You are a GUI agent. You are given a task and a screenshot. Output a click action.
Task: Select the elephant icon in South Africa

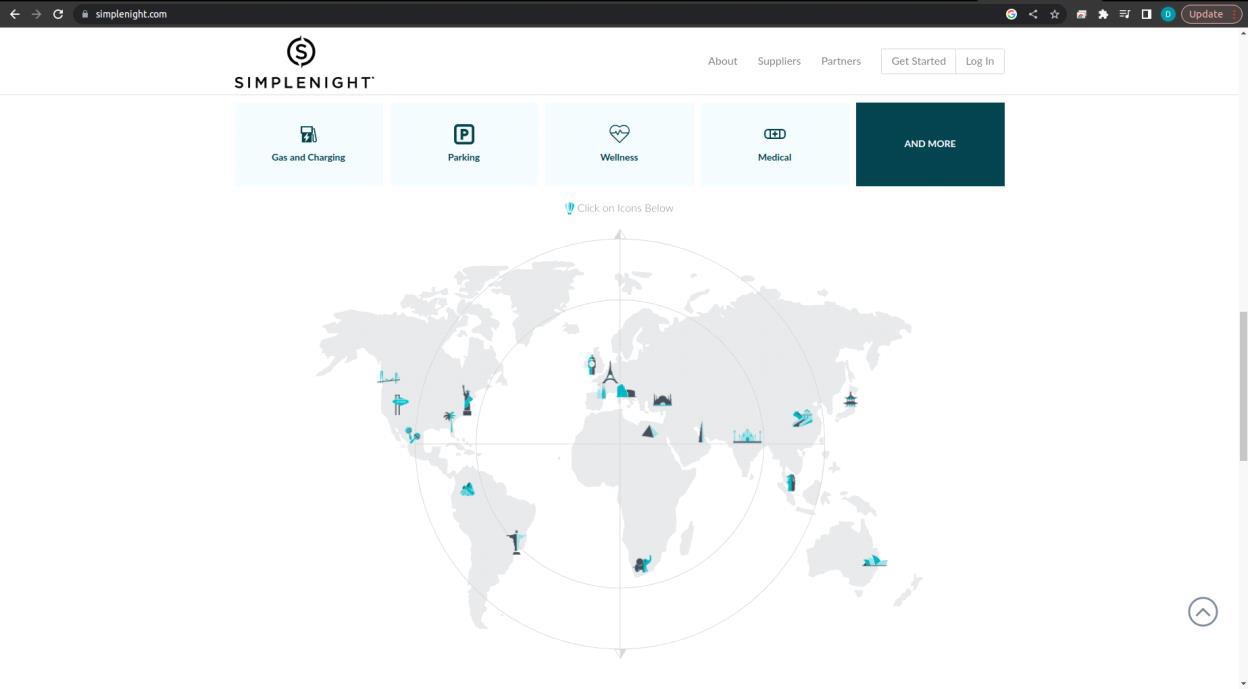[x=643, y=564]
